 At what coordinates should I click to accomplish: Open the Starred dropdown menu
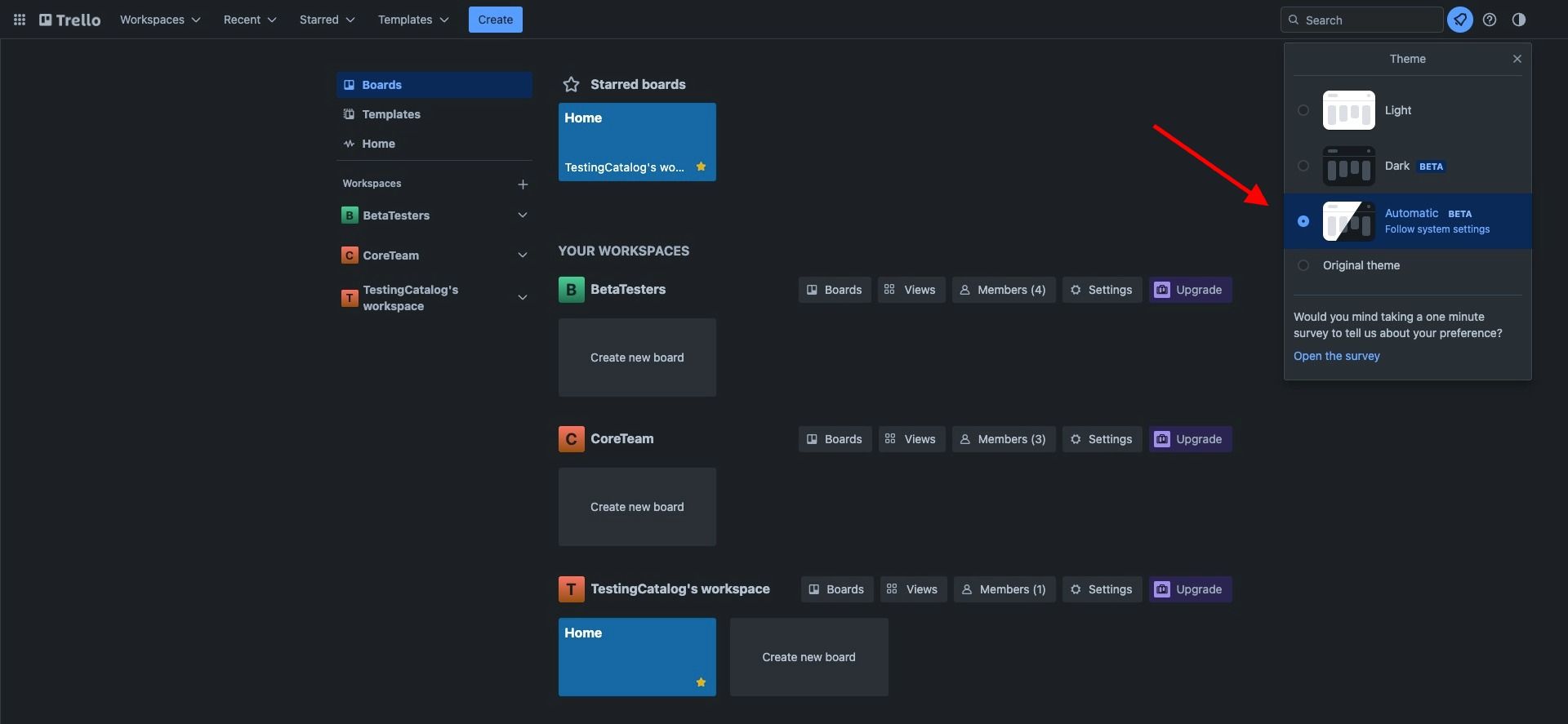327,20
